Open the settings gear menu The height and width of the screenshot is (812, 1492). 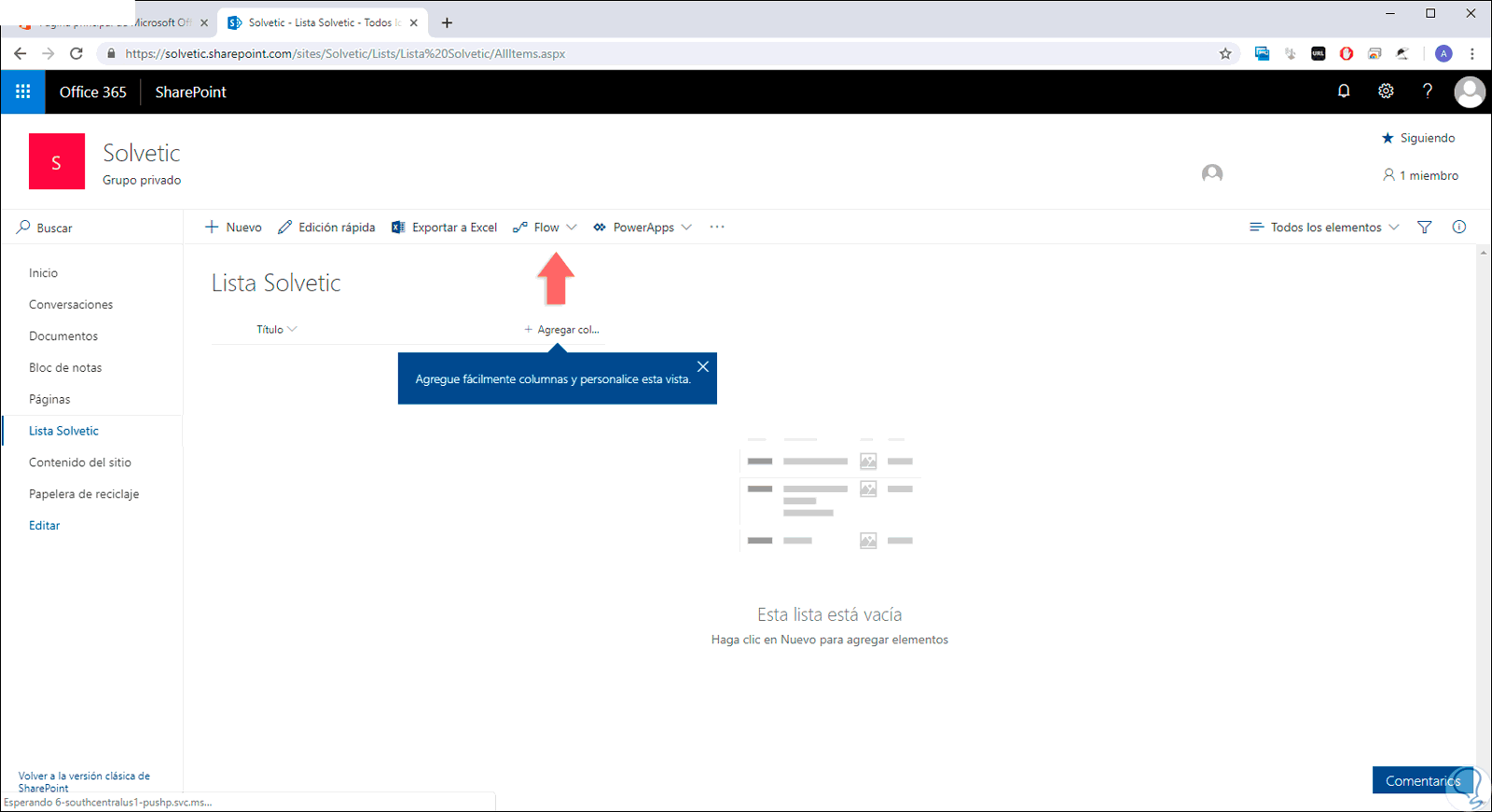[1386, 91]
